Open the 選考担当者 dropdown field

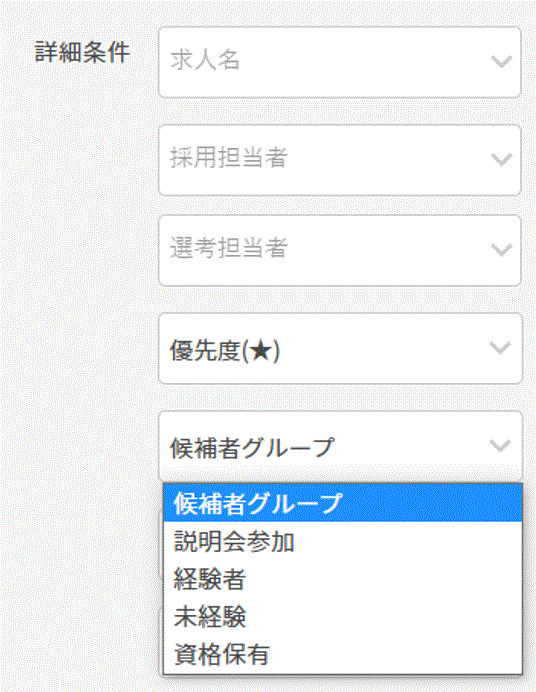click(340, 250)
